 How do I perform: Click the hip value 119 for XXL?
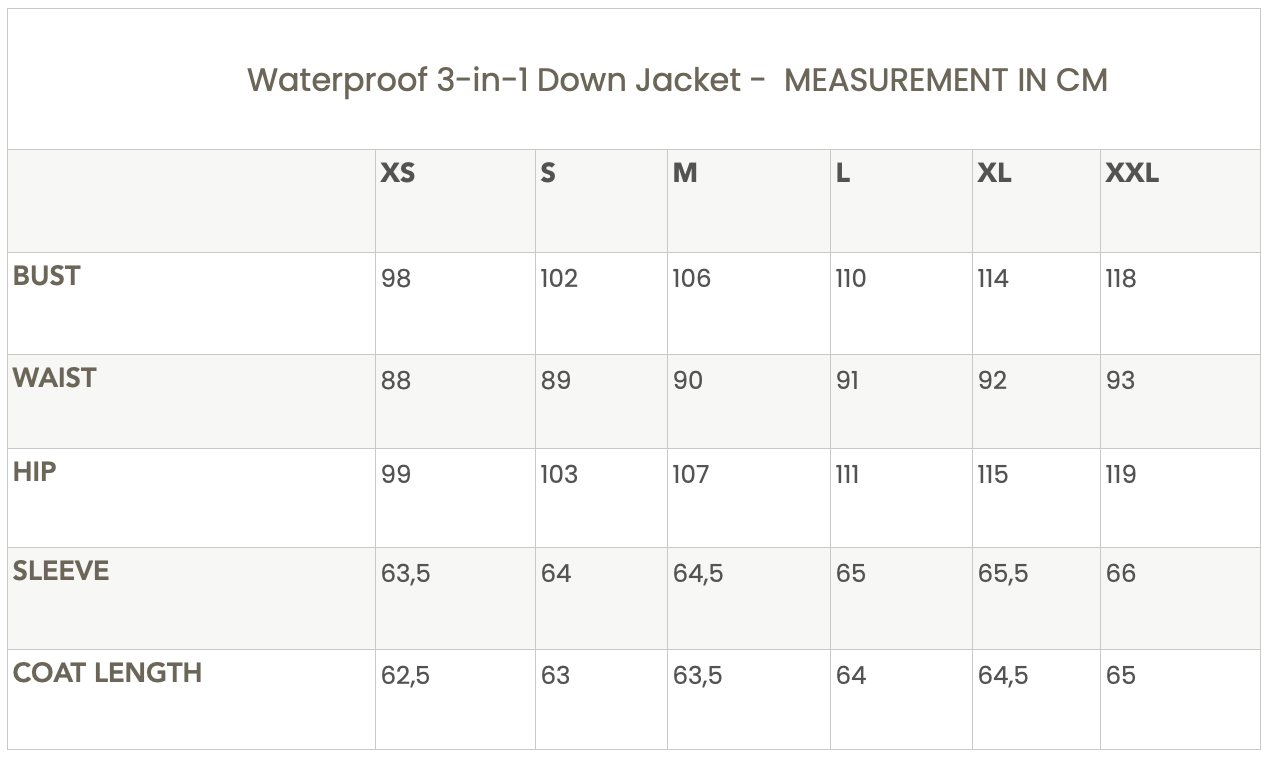coord(1121,475)
